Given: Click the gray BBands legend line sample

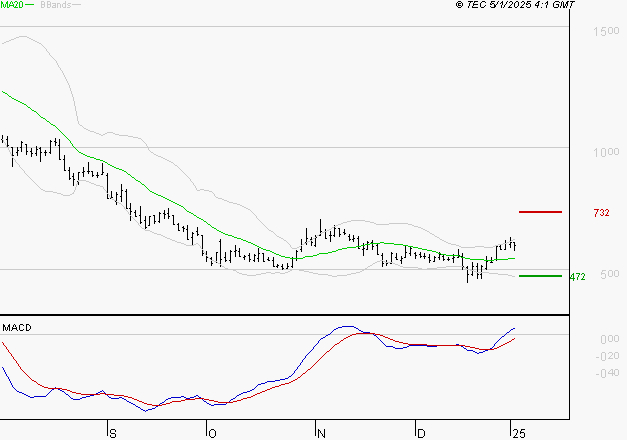Looking at the screenshot, I should tap(76, 5).
